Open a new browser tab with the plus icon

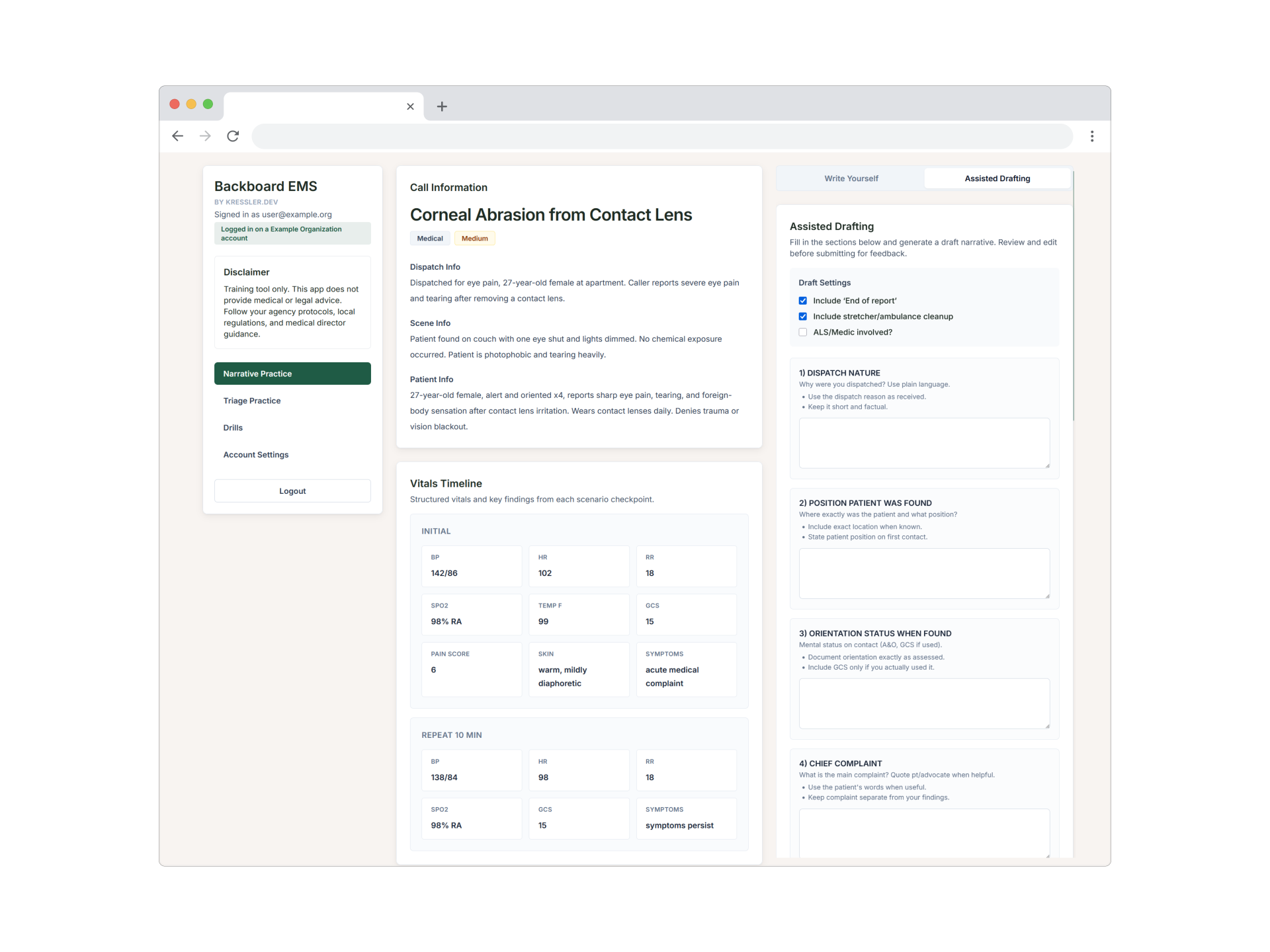click(x=442, y=106)
